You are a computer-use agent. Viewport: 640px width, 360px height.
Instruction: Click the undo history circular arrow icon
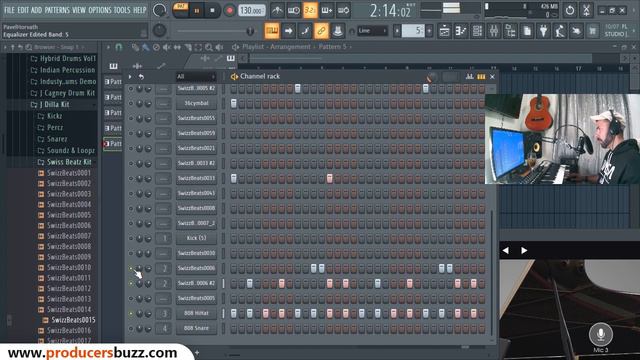[570, 10]
